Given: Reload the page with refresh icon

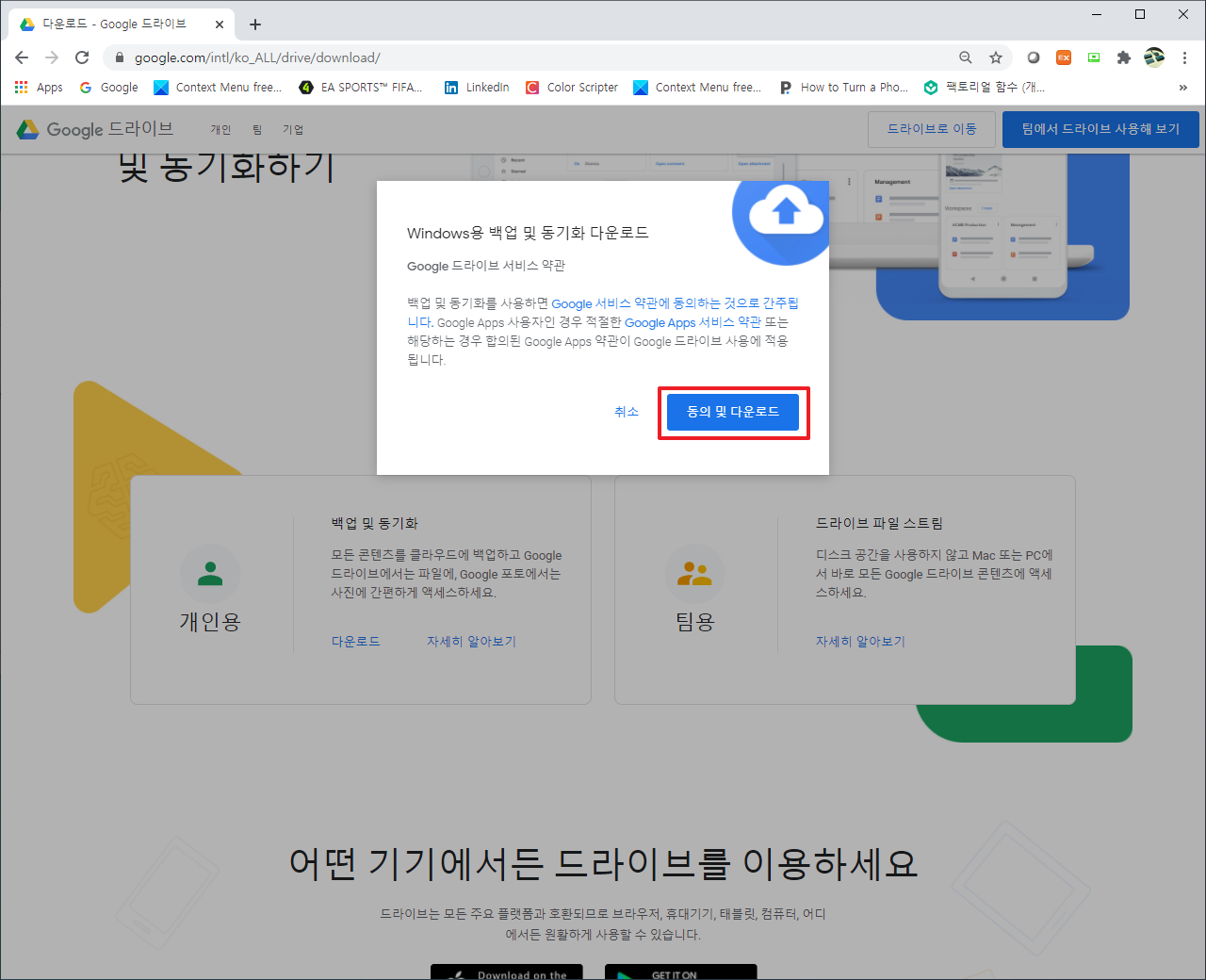Looking at the screenshot, I should click(82, 57).
